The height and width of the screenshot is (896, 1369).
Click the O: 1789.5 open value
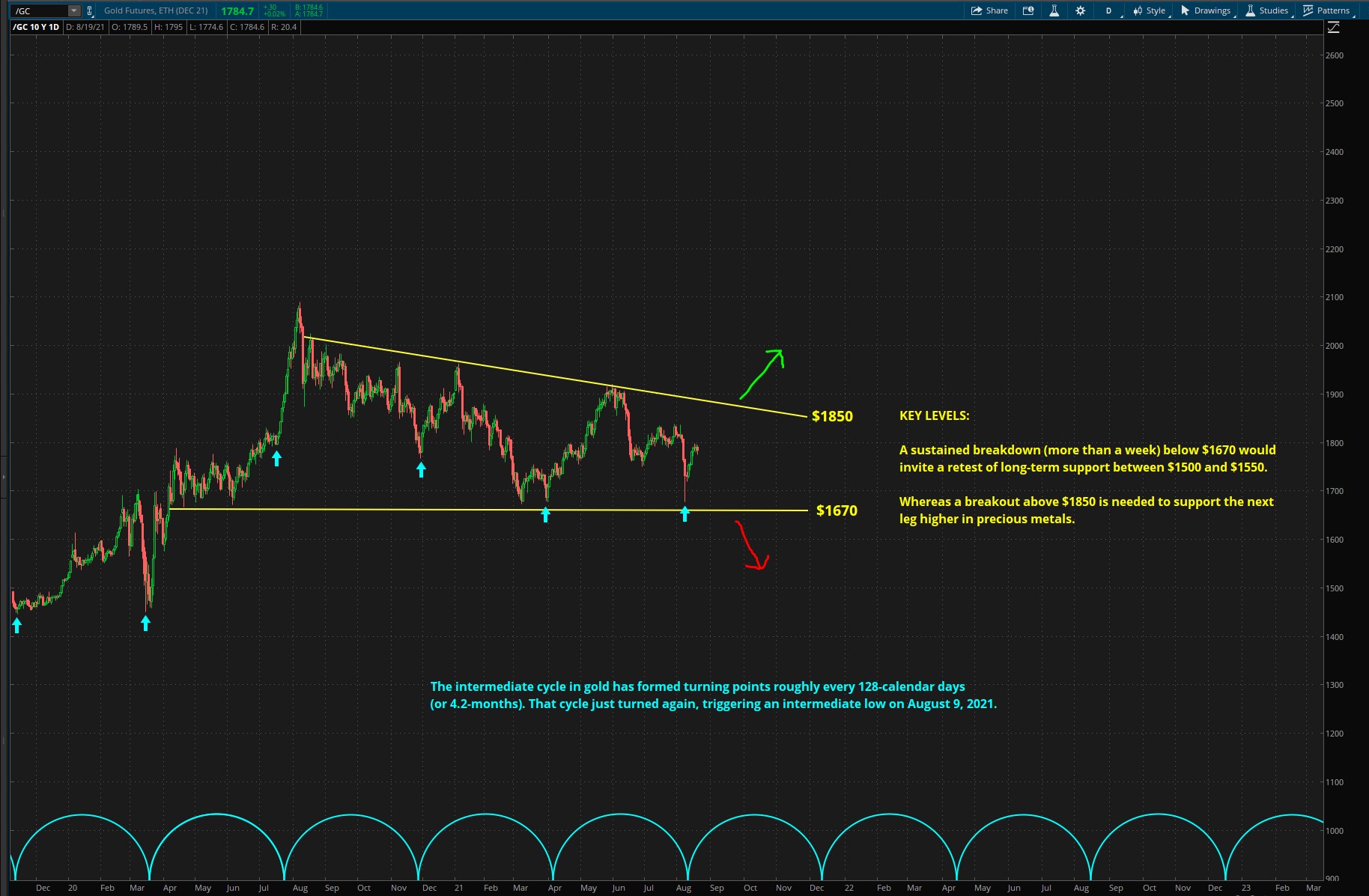pyautogui.click(x=130, y=27)
